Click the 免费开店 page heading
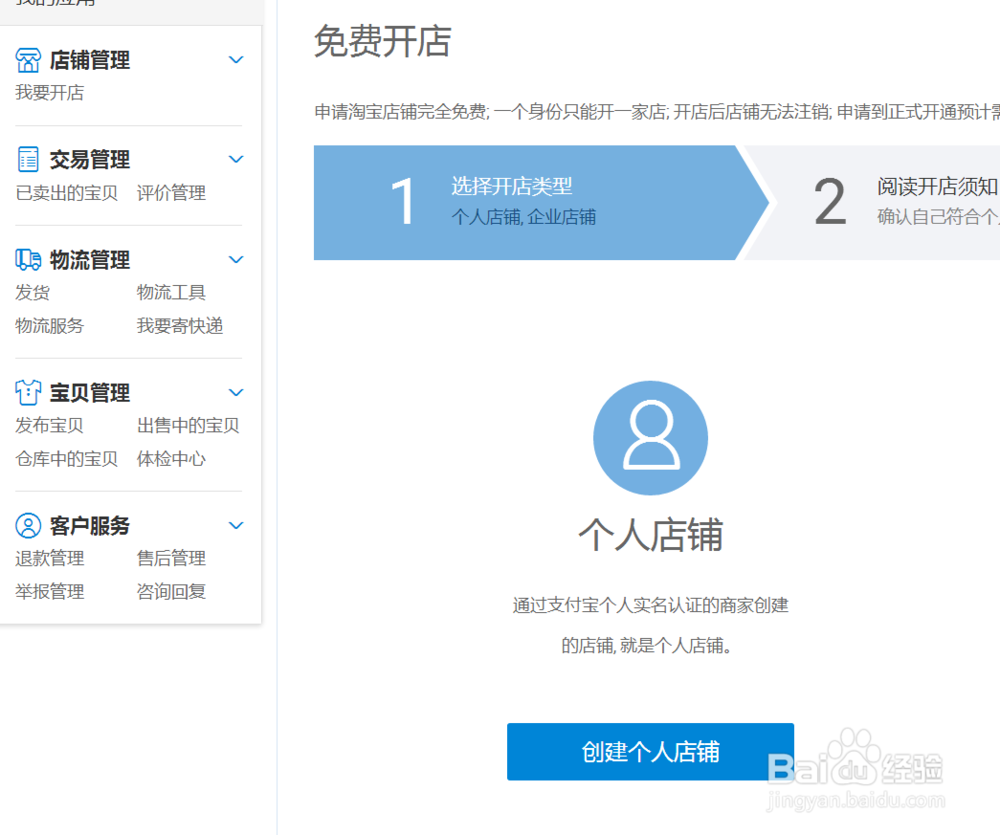This screenshot has height=835, width=1000. tap(383, 41)
